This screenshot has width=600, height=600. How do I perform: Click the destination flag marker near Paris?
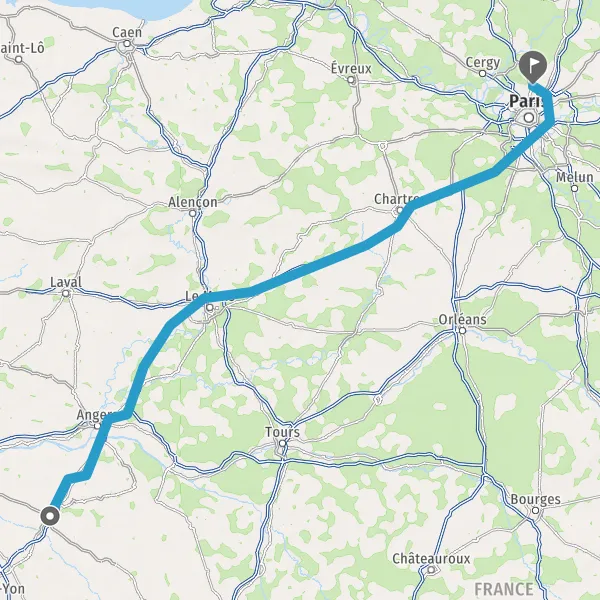click(533, 67)
